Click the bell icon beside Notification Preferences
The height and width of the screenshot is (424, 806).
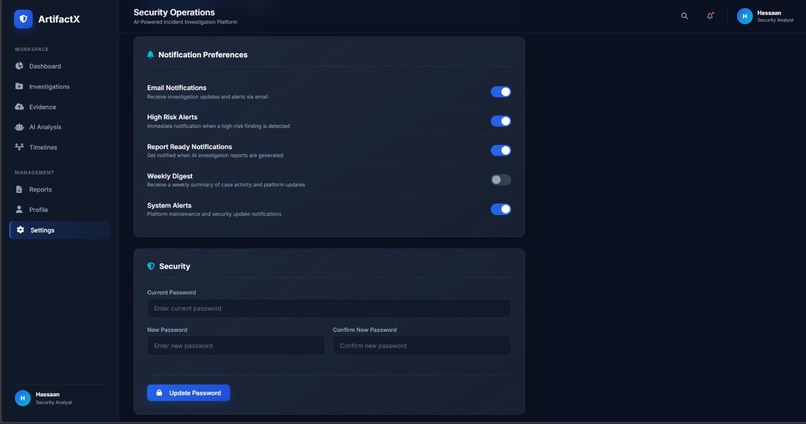(x=150, y=54)
